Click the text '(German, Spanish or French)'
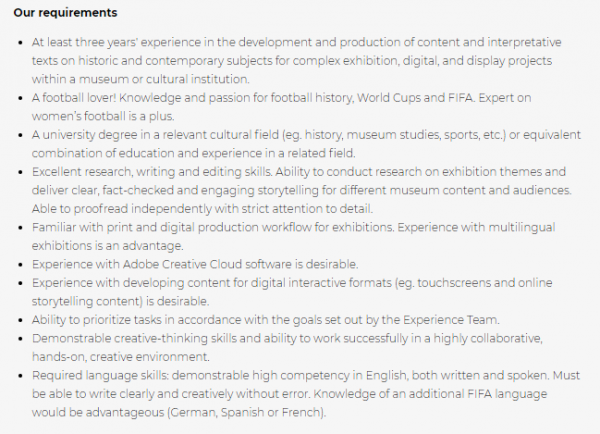The width and height of the screenshot is (600, 434). [x=246, y=413]
